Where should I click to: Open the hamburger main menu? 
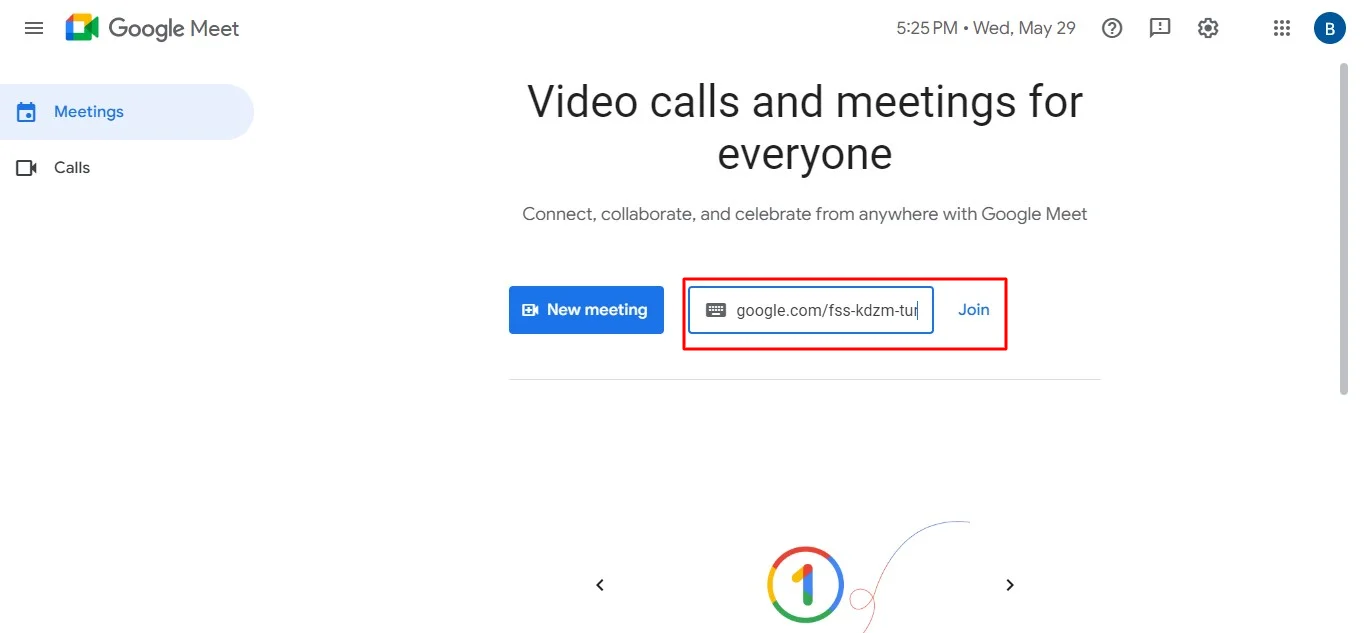[34, 28]
